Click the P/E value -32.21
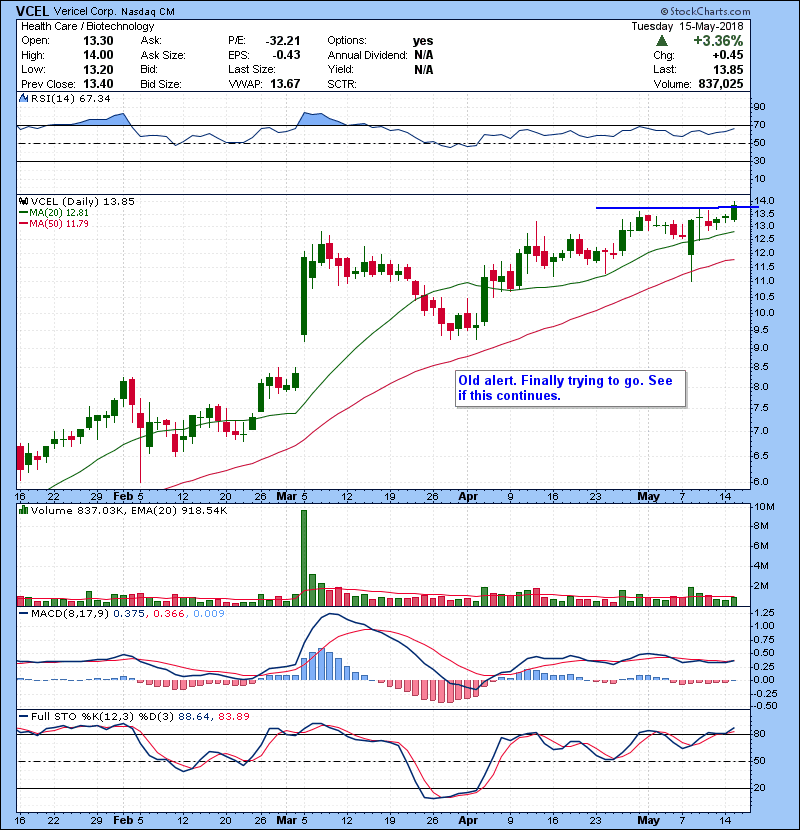 click(283, 41)
